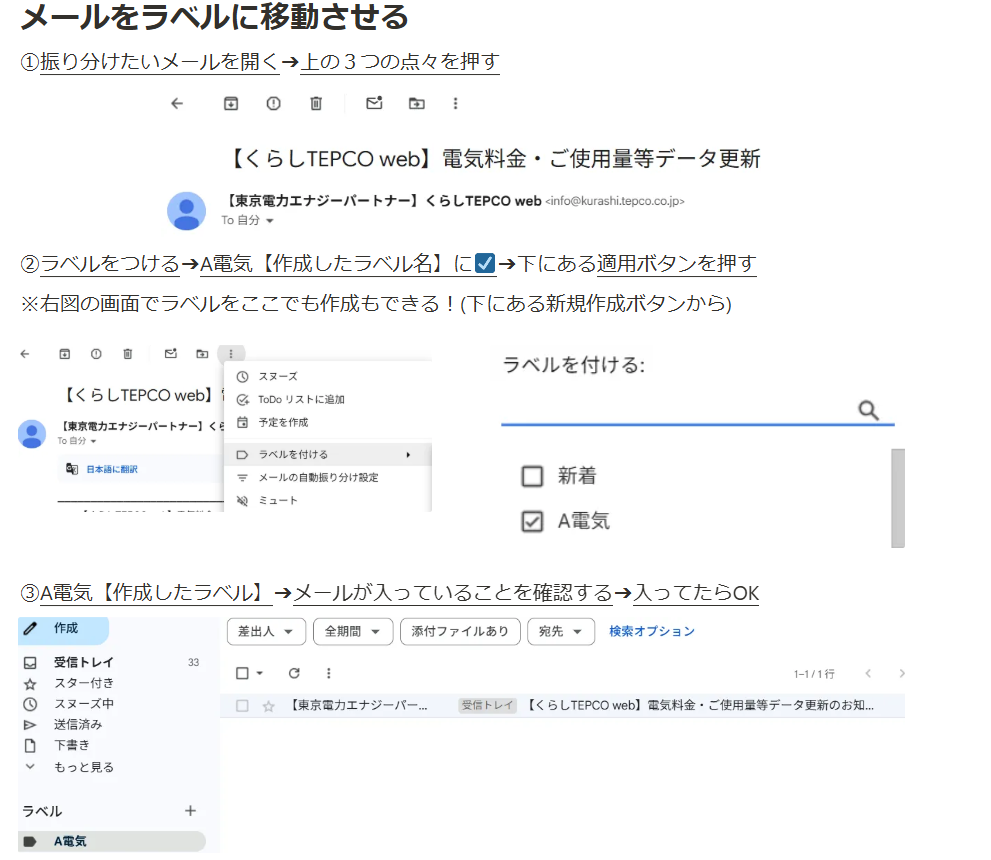Click the back arrow in the top email toolbar
This screenshot has width=991, height=860.
point(177,104)
